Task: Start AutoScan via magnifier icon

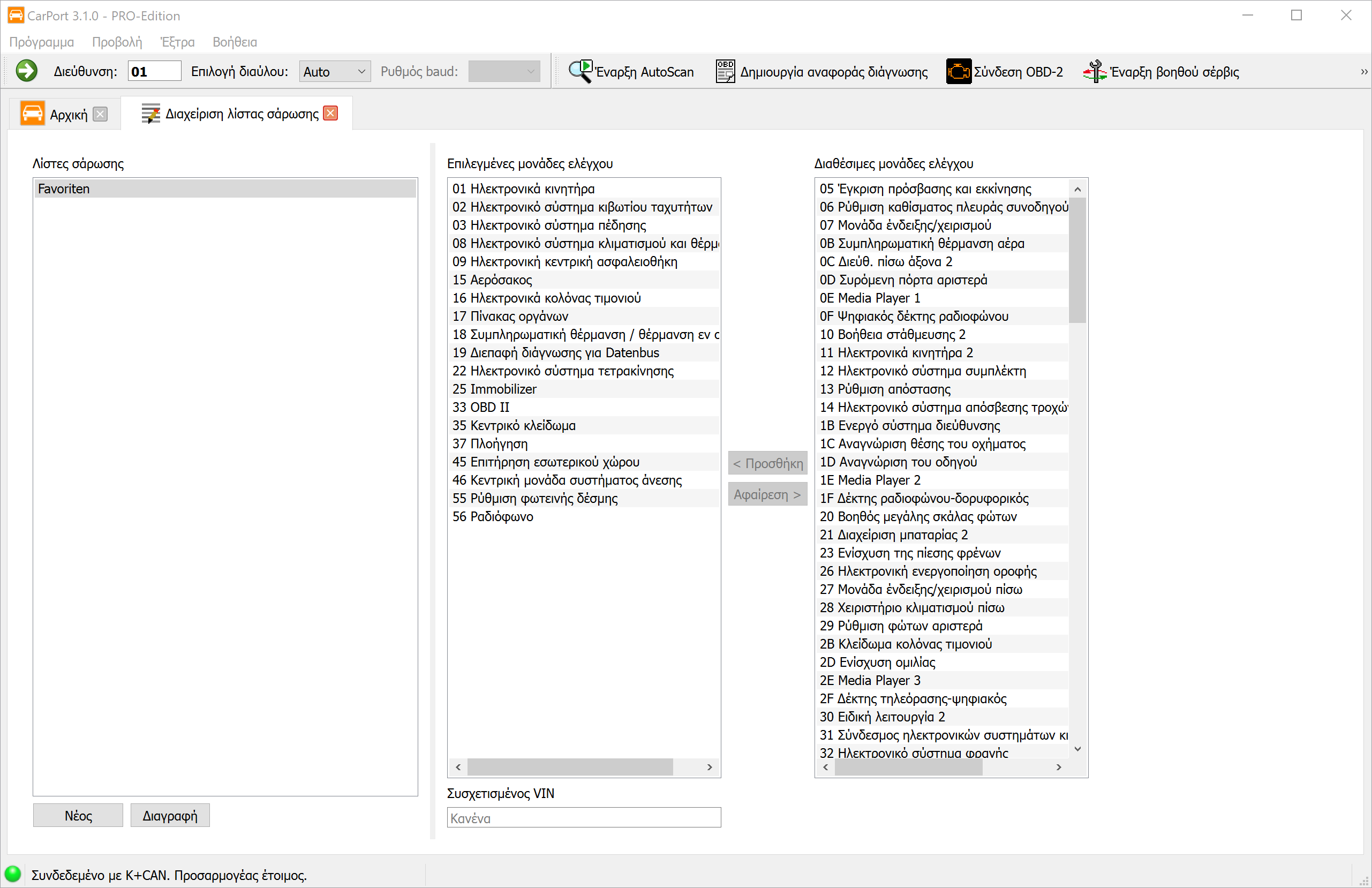Action: [x=580, y=71]
